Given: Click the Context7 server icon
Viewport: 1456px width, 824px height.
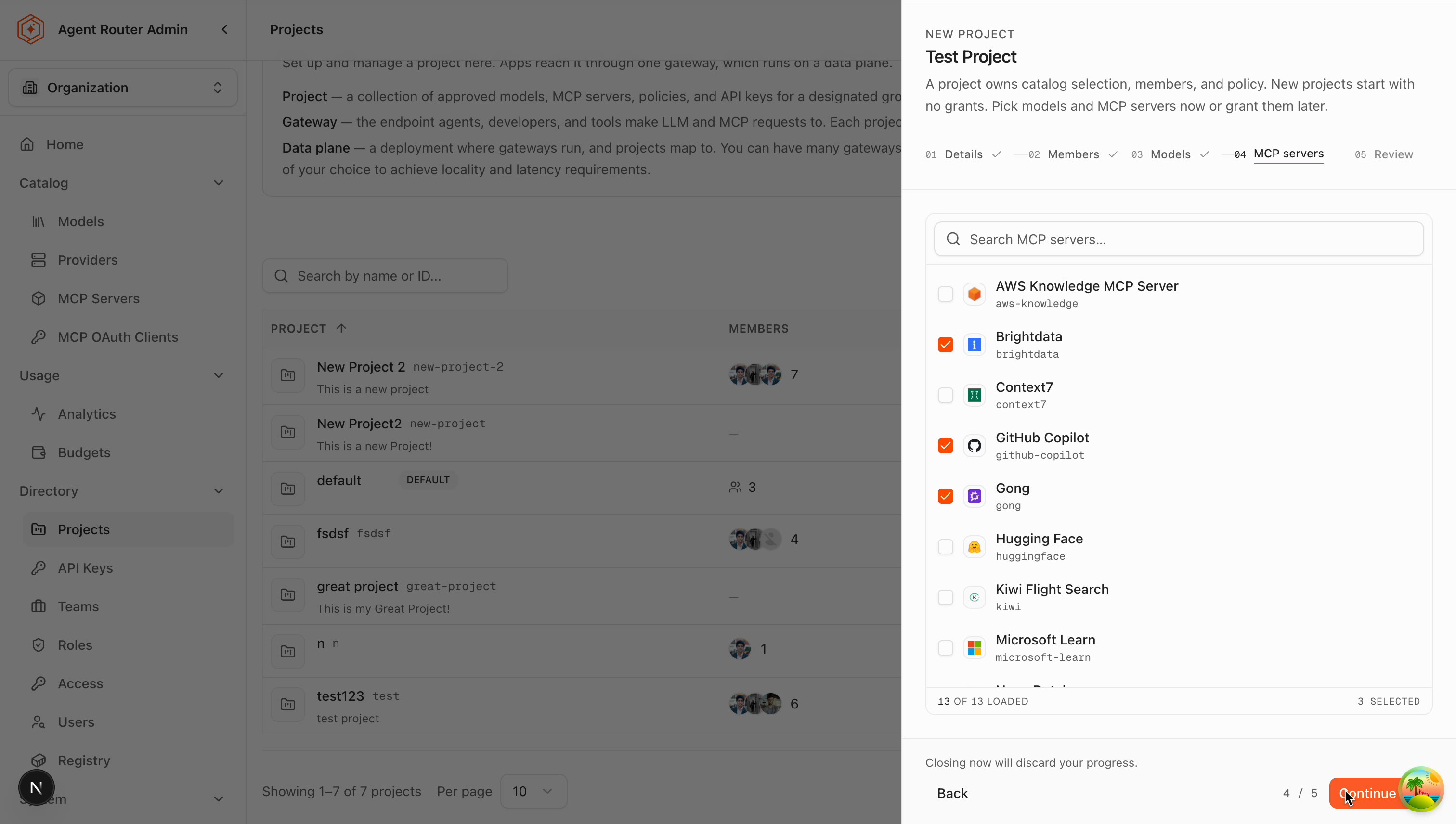Looking at the screenshot, I should tap(974, 395).
